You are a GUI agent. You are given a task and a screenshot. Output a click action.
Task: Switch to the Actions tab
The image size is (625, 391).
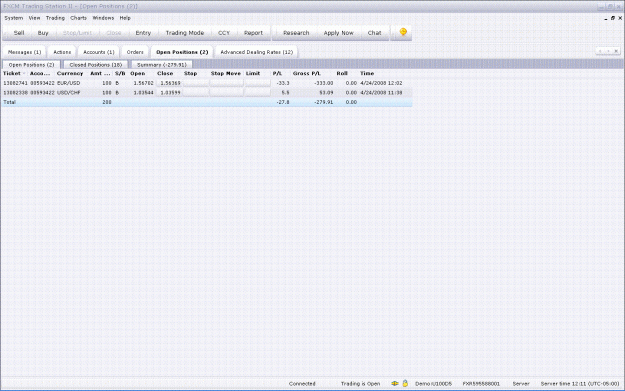tap(62, 52)
